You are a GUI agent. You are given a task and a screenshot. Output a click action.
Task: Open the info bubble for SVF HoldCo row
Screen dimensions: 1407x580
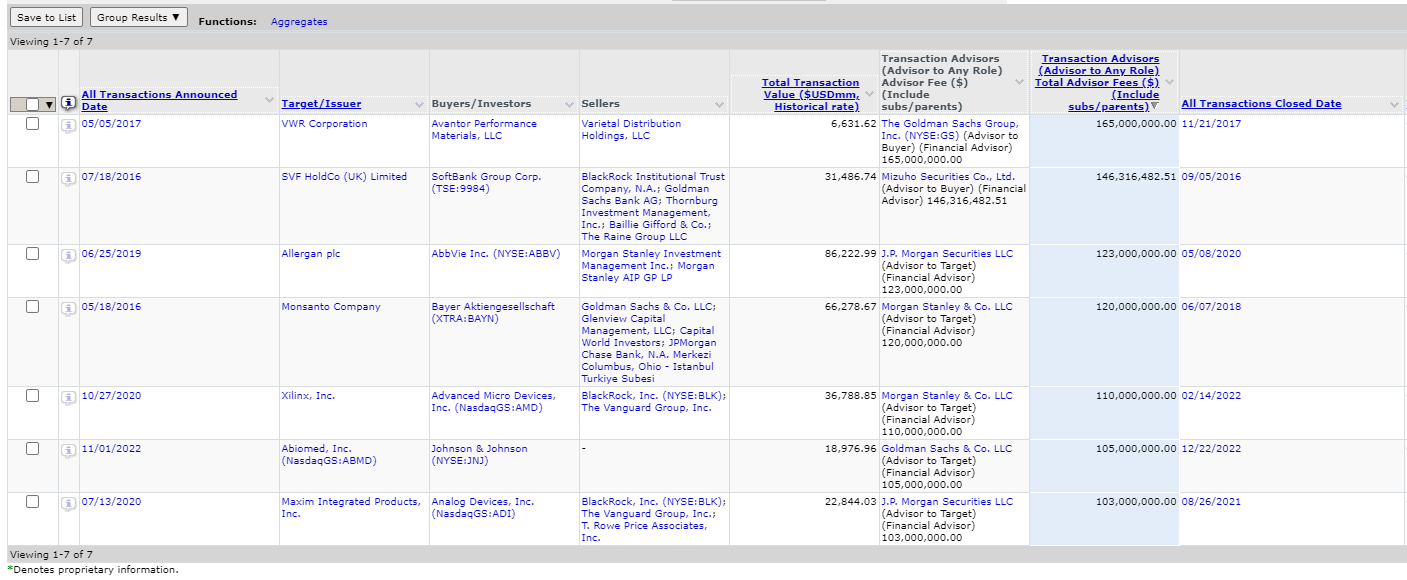68,178
